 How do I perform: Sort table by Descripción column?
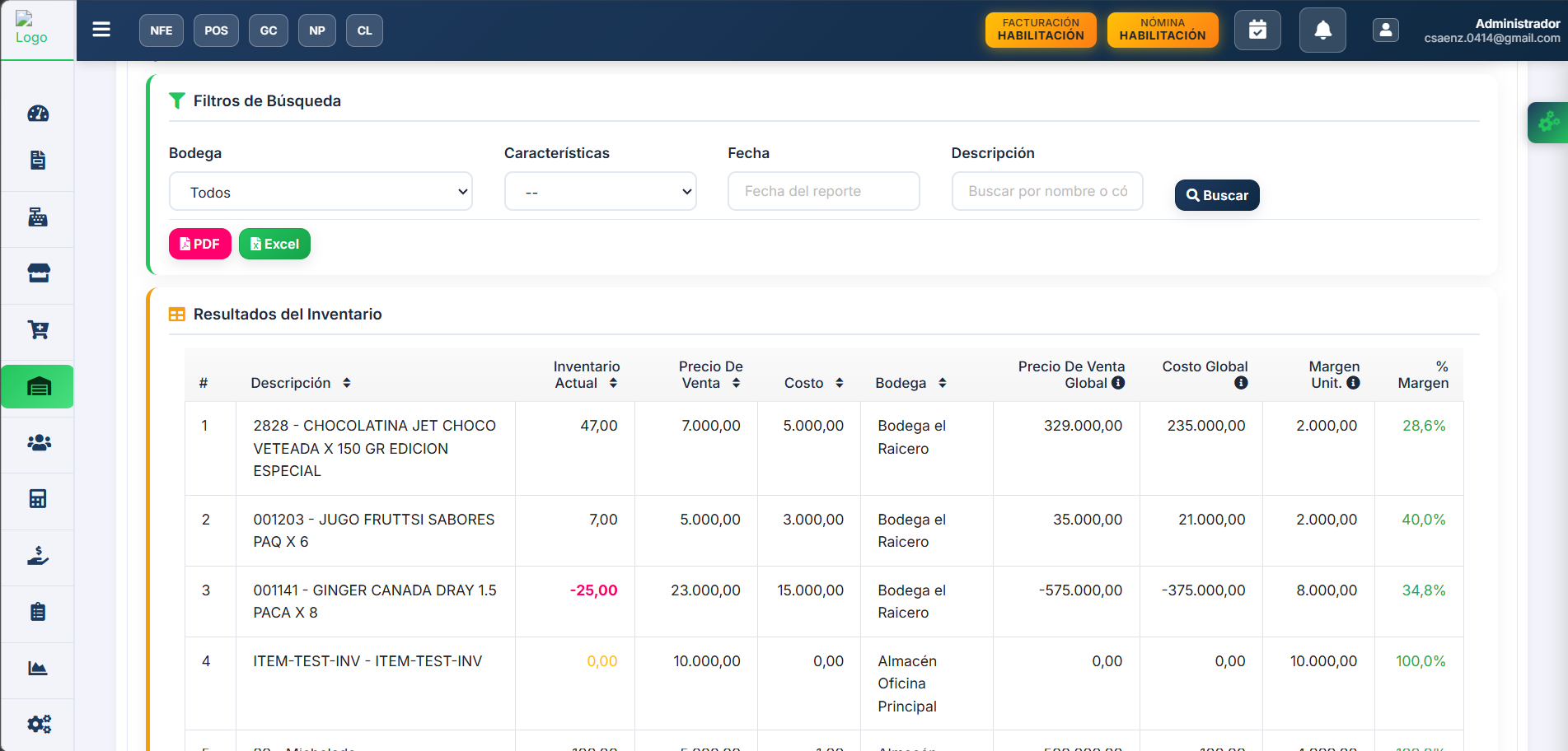[347, 383]
